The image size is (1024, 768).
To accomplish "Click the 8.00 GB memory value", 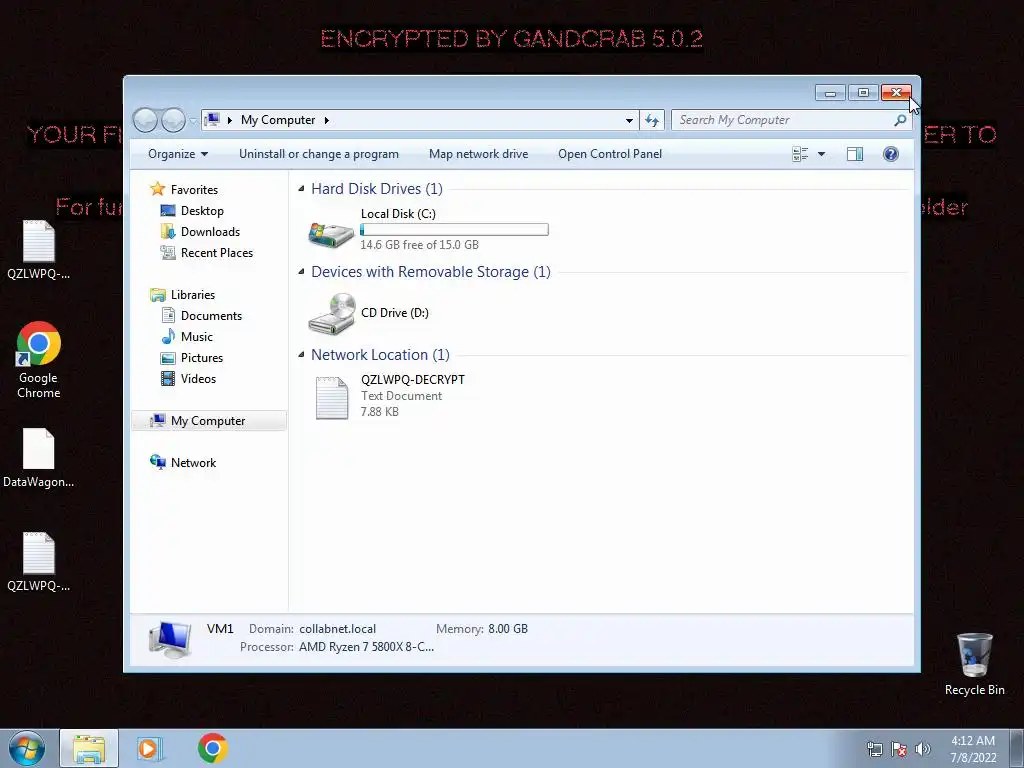I will click(508, 629).
